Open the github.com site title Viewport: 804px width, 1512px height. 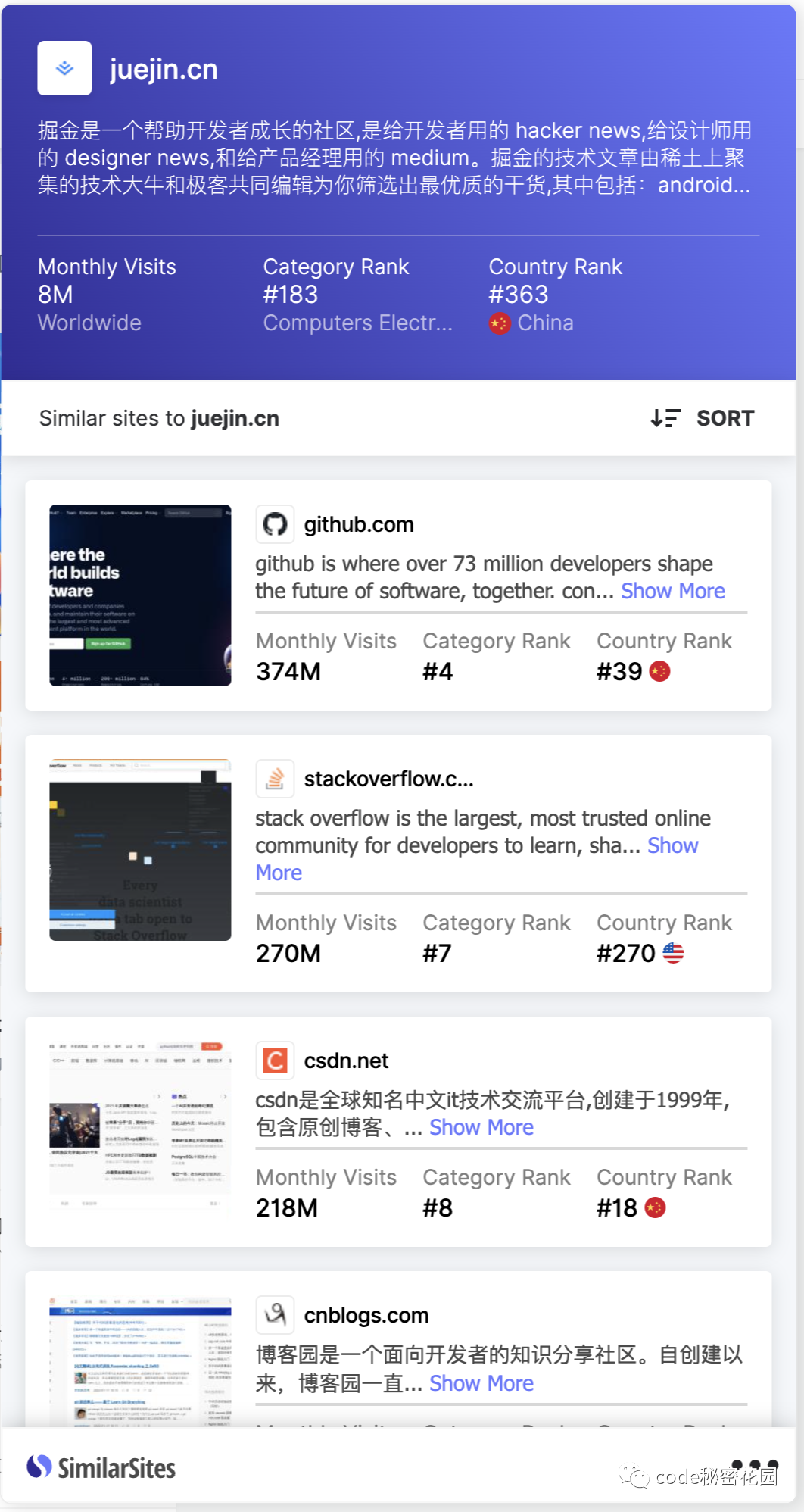[359, 524]
